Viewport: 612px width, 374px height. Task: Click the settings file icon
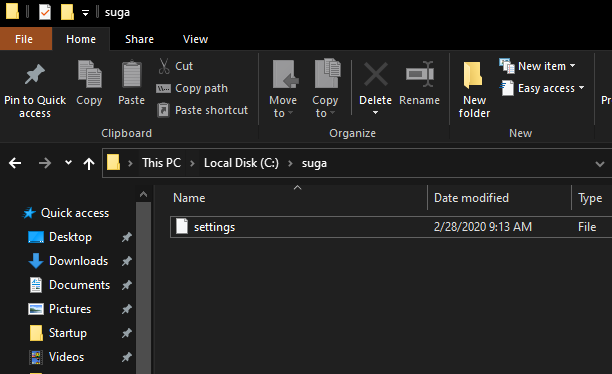coord(182,226)
